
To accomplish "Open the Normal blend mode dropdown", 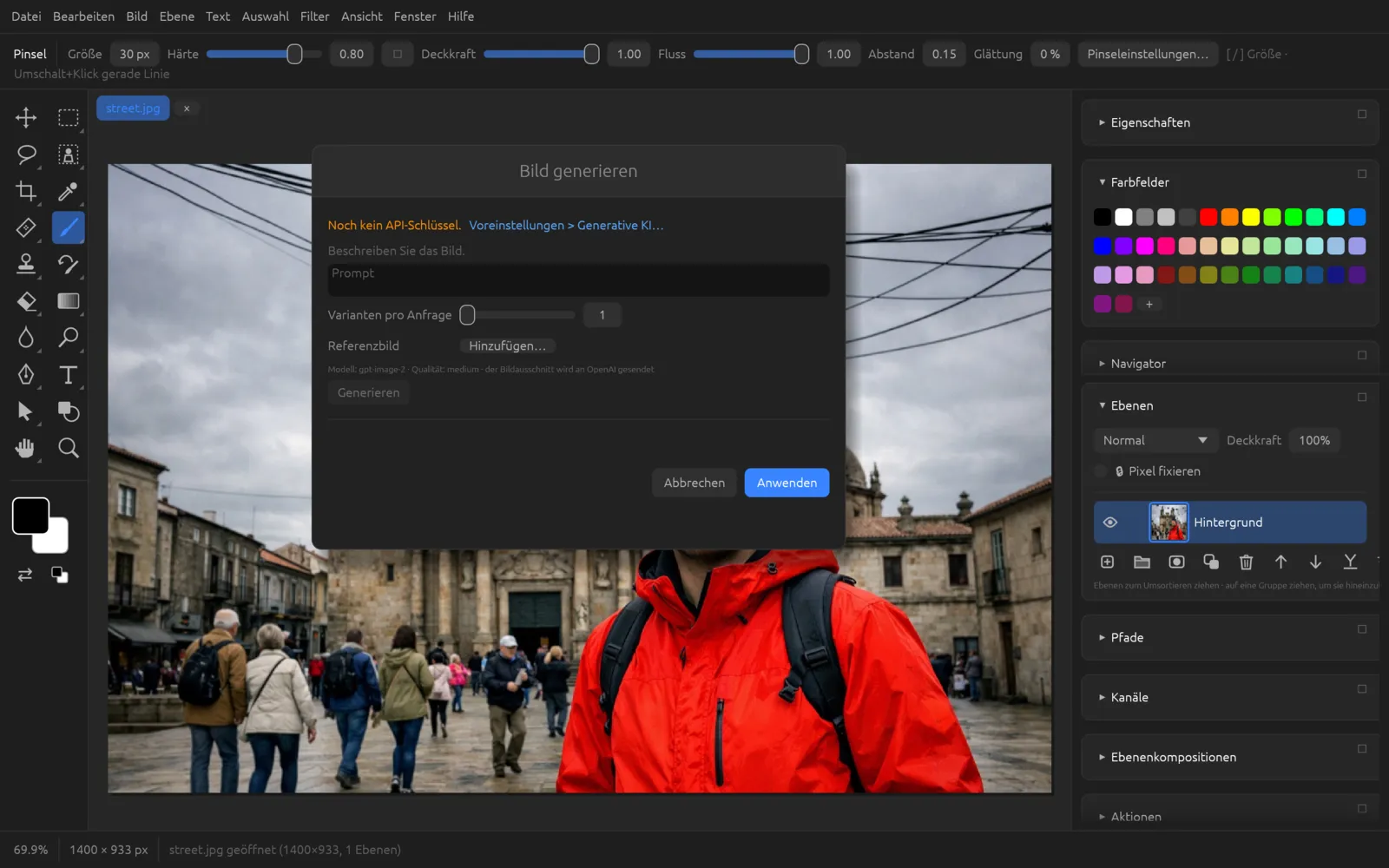I will click(x=1155, y=441).
